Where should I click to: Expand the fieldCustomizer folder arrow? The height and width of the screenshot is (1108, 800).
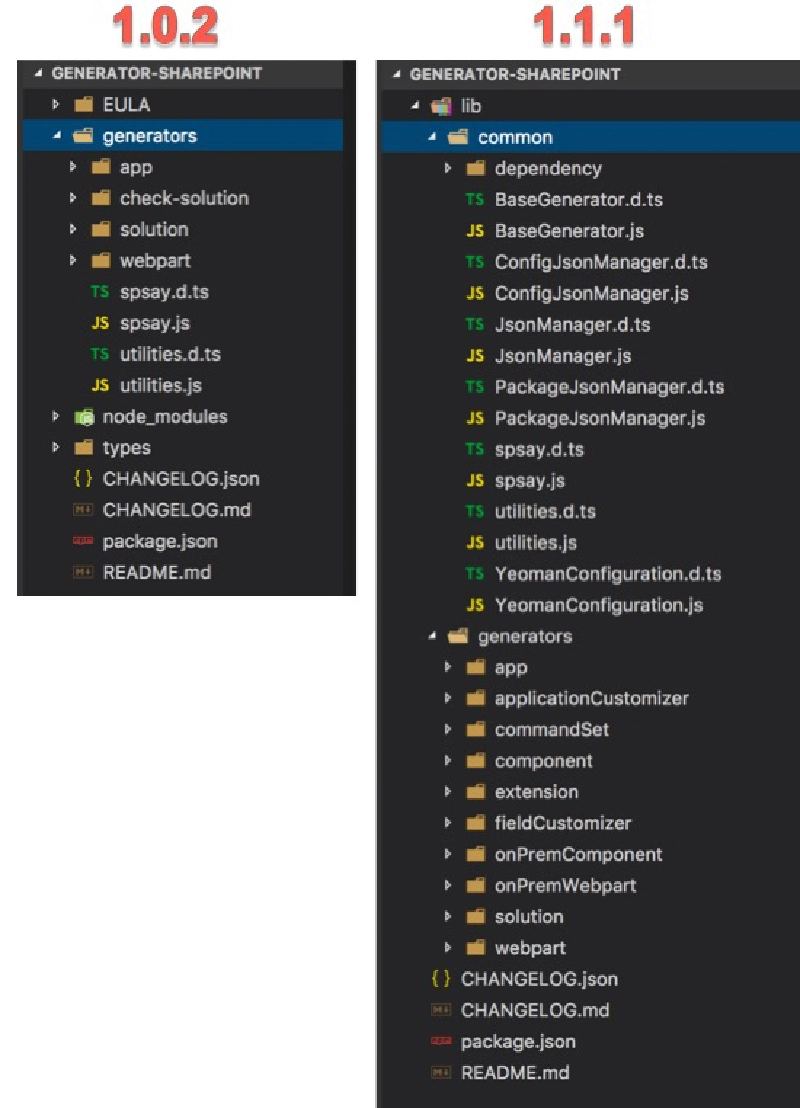tap(448, 823)
